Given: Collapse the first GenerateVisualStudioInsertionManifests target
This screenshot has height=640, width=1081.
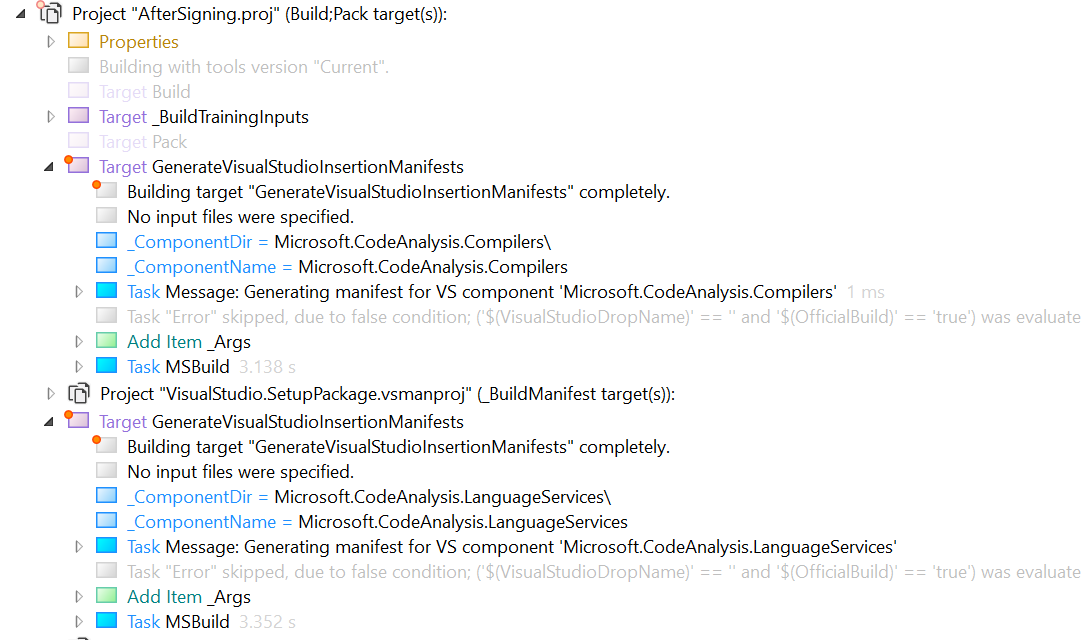Looking at the screenshot, I should point(50,166).
